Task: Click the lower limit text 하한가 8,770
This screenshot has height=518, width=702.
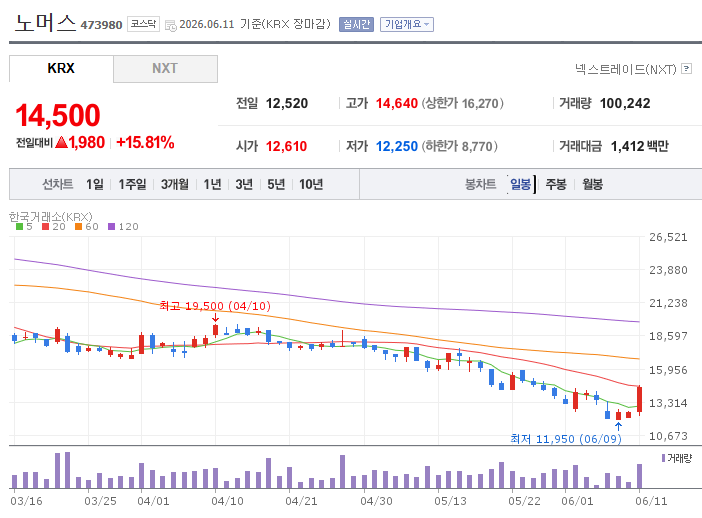Action: point(459,146)
